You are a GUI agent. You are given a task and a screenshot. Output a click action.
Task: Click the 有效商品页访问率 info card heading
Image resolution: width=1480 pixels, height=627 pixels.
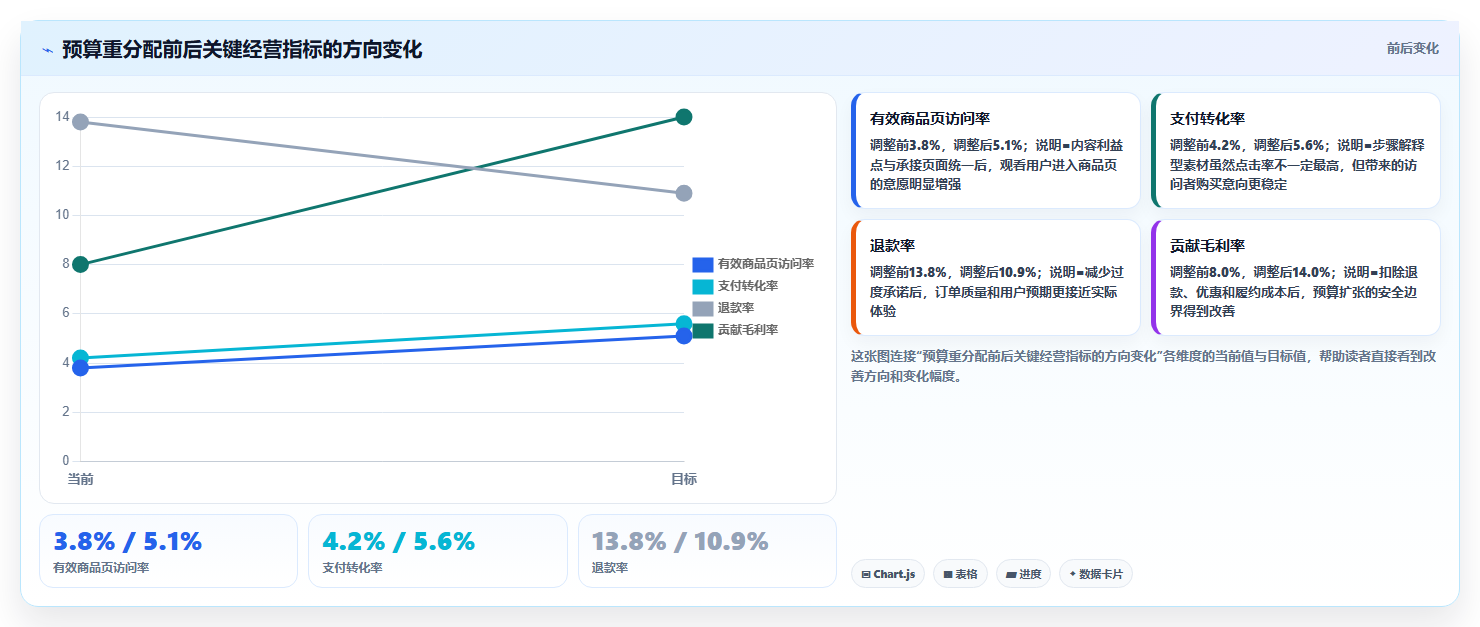930,118
